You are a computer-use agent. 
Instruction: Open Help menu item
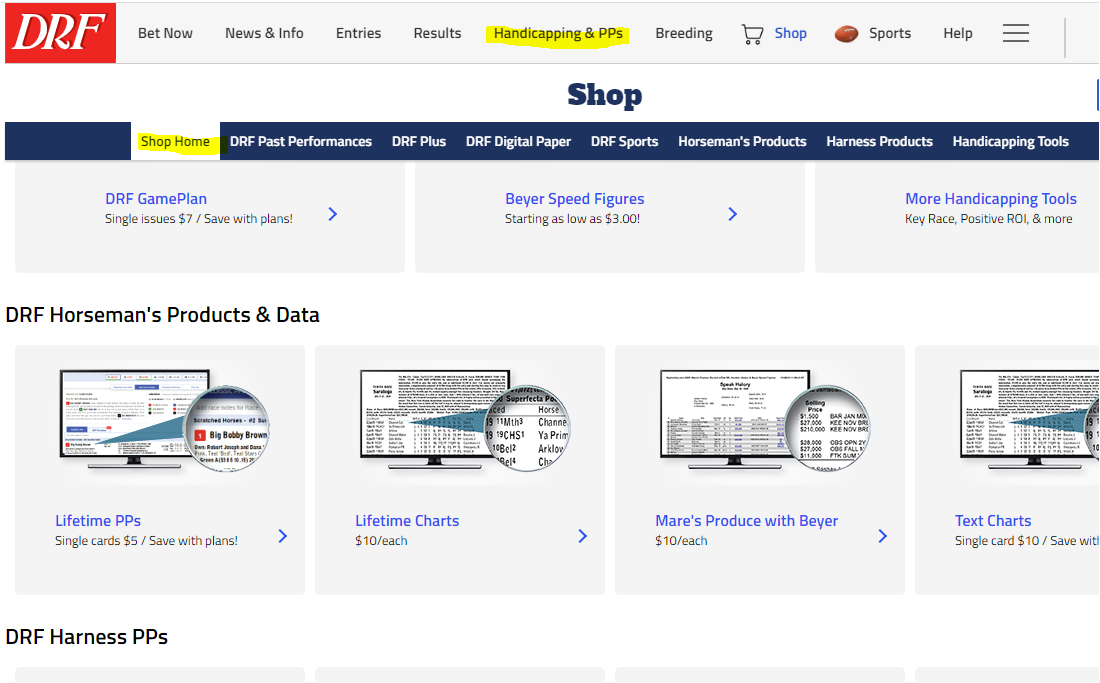click(958, 33)
